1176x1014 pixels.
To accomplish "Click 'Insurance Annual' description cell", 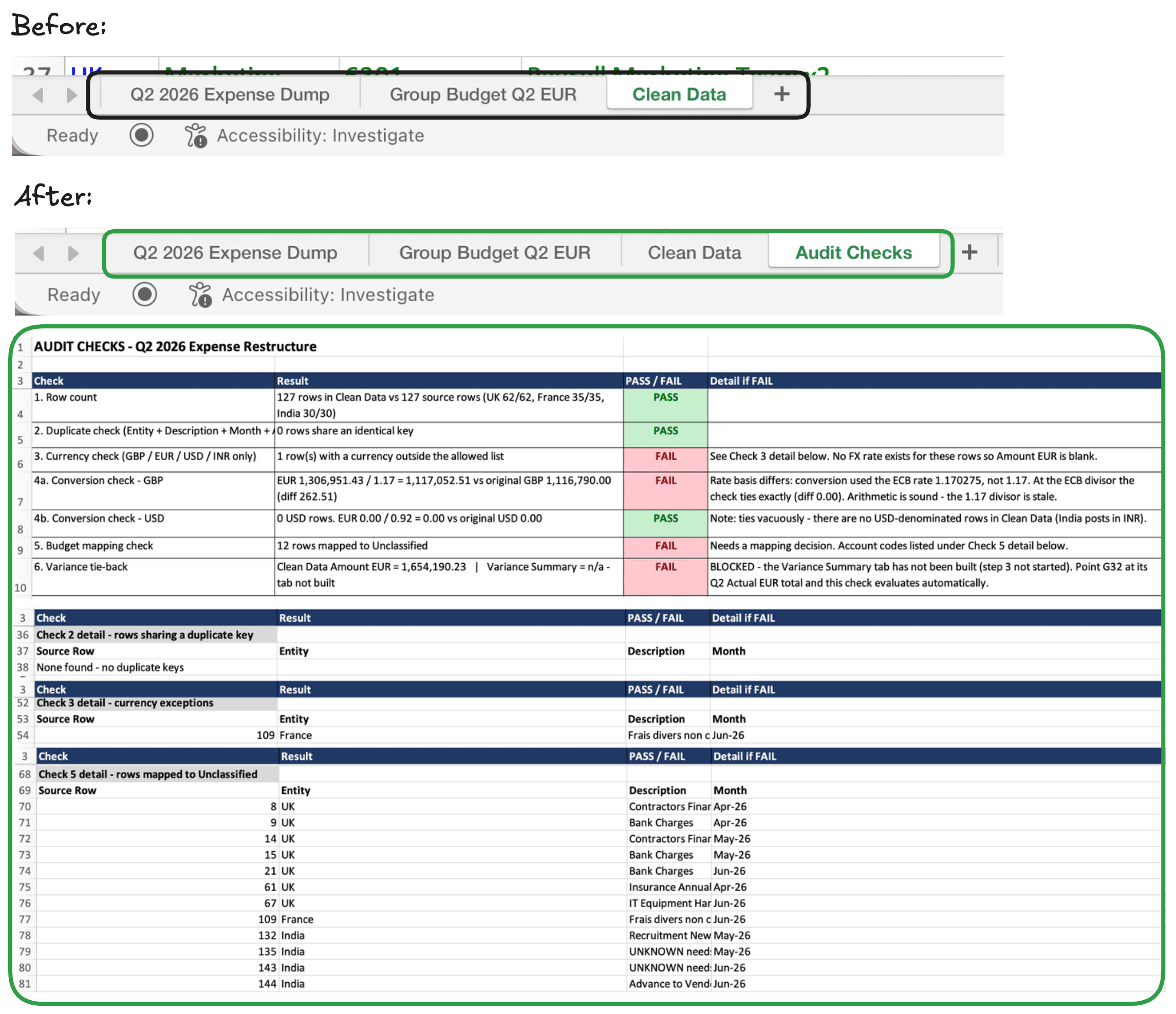I will (x=669, y=887).
